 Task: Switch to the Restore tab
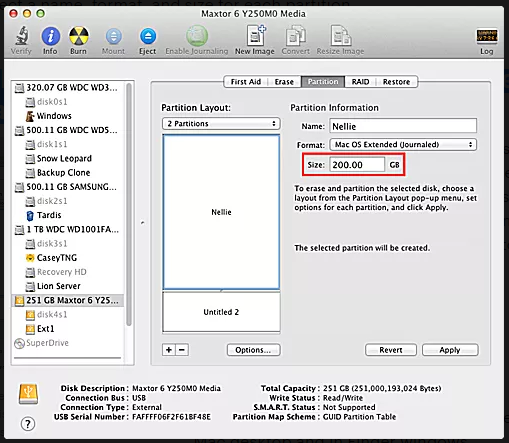396,82
